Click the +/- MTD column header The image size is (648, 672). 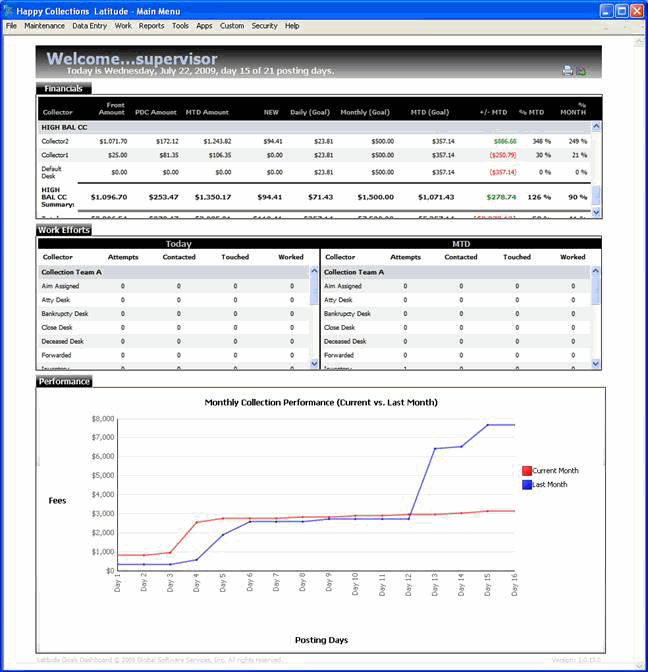coord(493,112)
